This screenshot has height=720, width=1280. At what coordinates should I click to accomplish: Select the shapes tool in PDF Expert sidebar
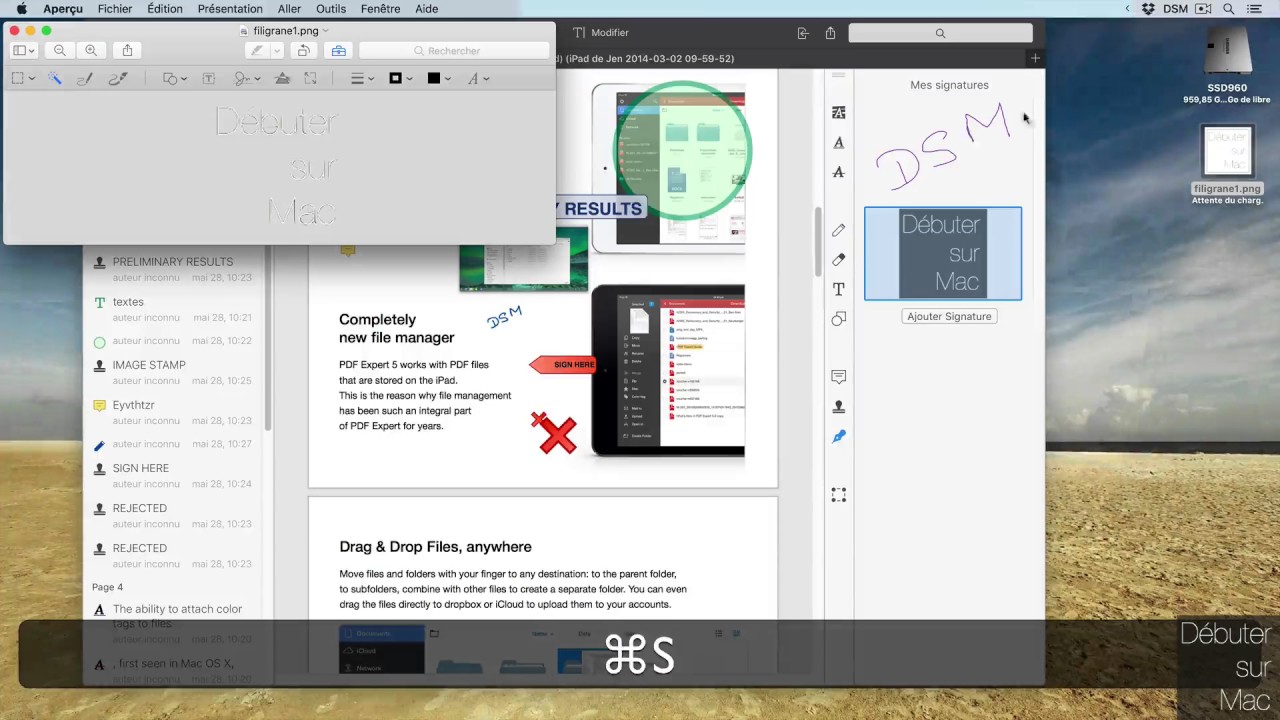(839, 318)
